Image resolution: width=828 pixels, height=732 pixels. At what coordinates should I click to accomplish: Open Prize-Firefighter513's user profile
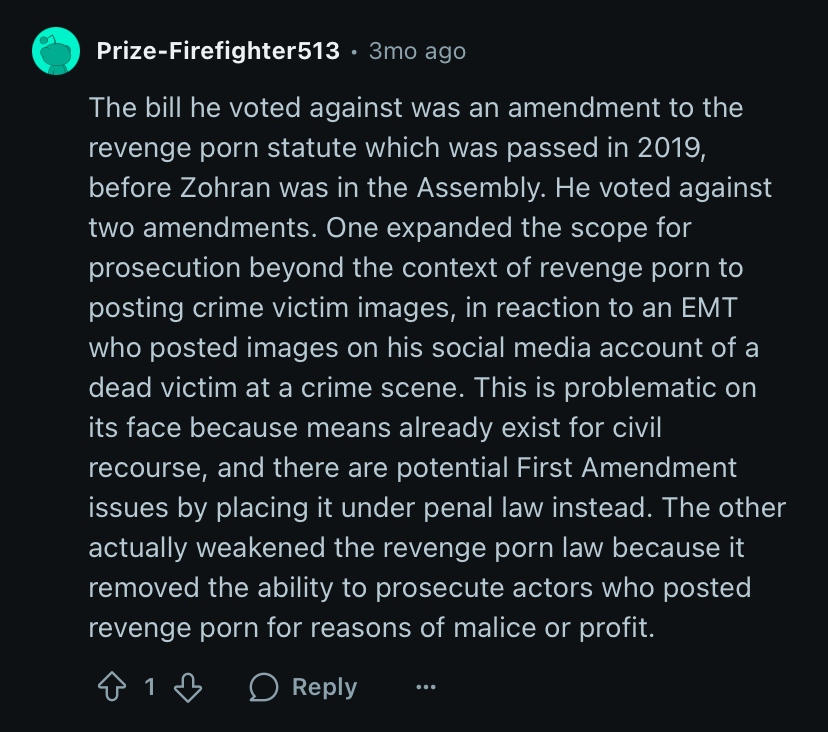pos(218,50)
